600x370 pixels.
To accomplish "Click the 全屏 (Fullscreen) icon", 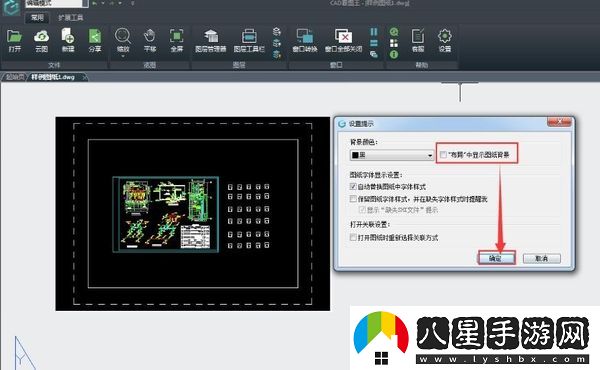I will click(176, 36).
